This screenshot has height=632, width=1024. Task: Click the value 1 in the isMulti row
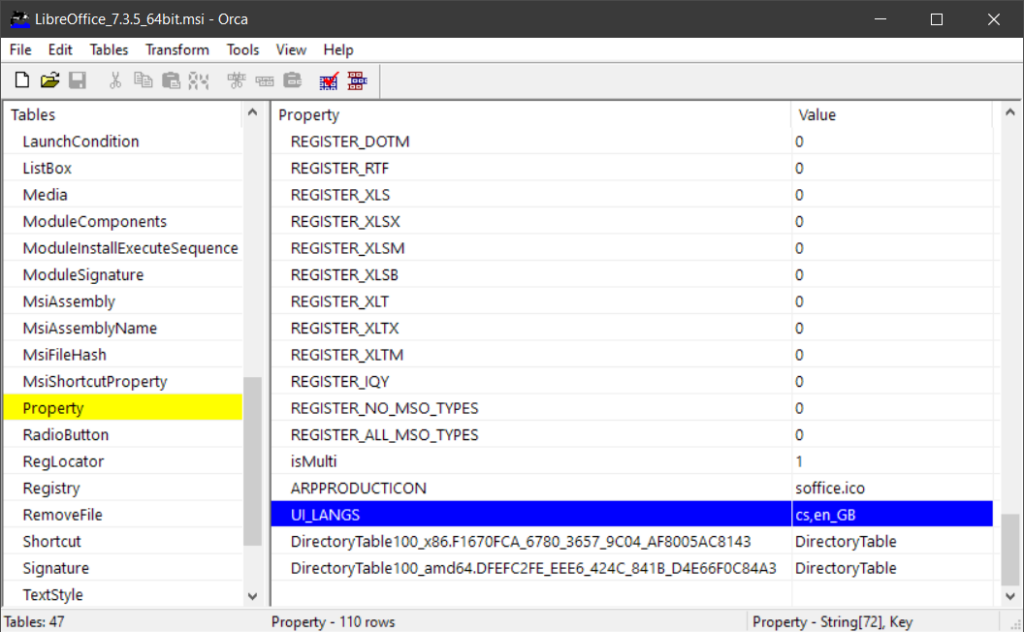(x=892, y=462)
